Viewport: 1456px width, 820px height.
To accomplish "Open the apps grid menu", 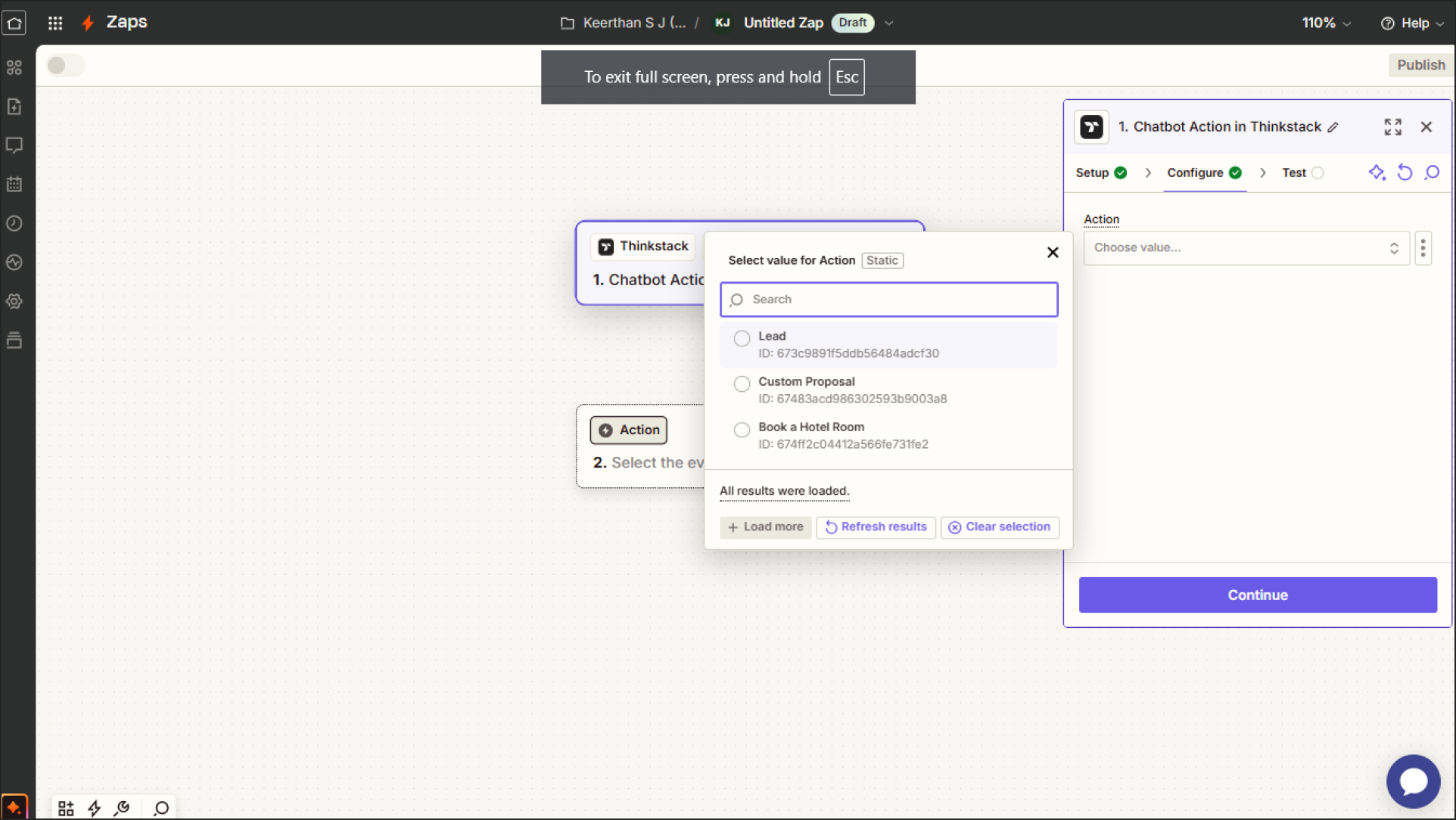I will pyautogui.click(x=55, y=23).
